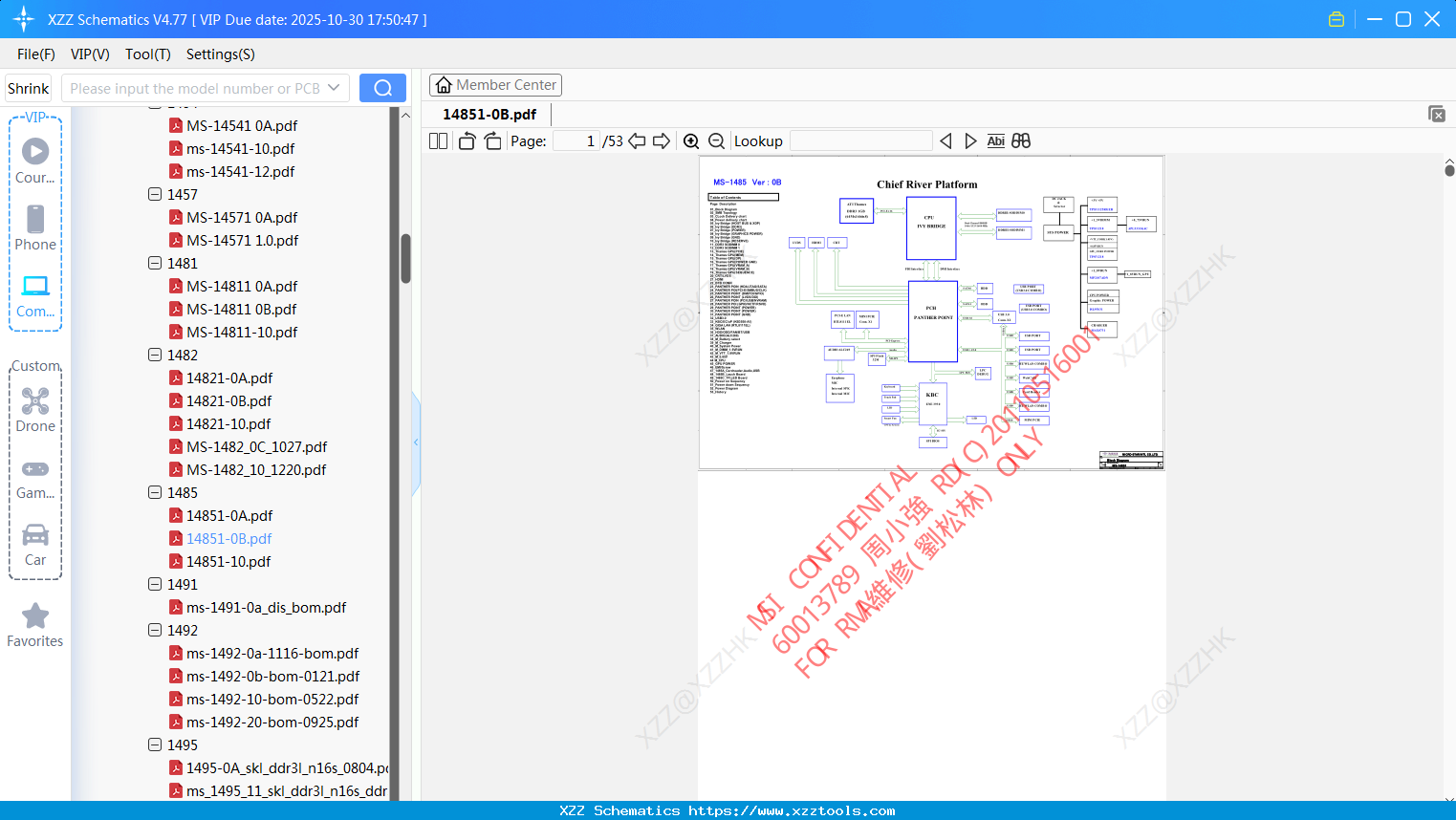Zoom out of the schematic

[x=716, y=141]
